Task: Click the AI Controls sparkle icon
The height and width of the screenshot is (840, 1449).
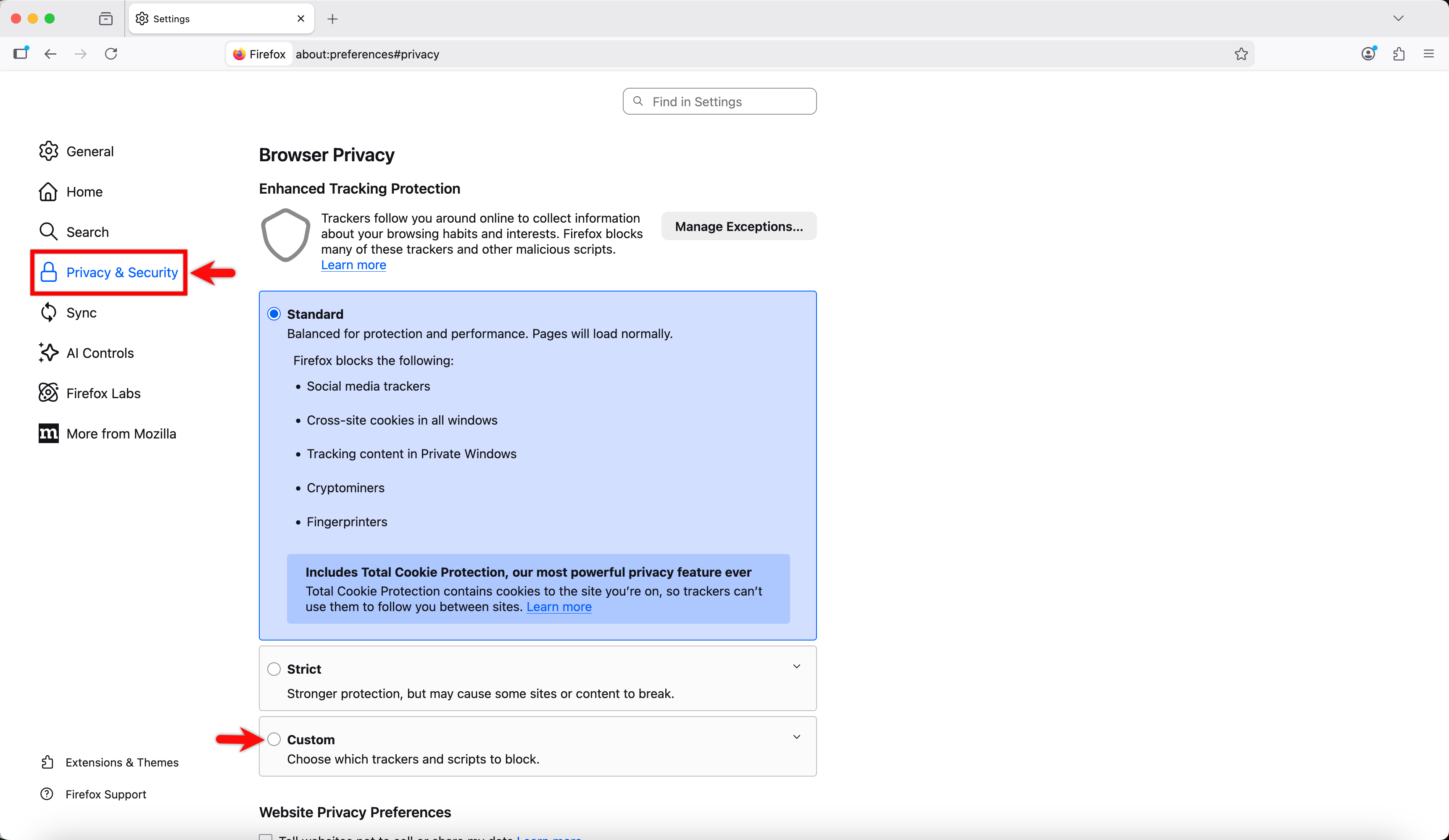Action: tap(48, 353)
